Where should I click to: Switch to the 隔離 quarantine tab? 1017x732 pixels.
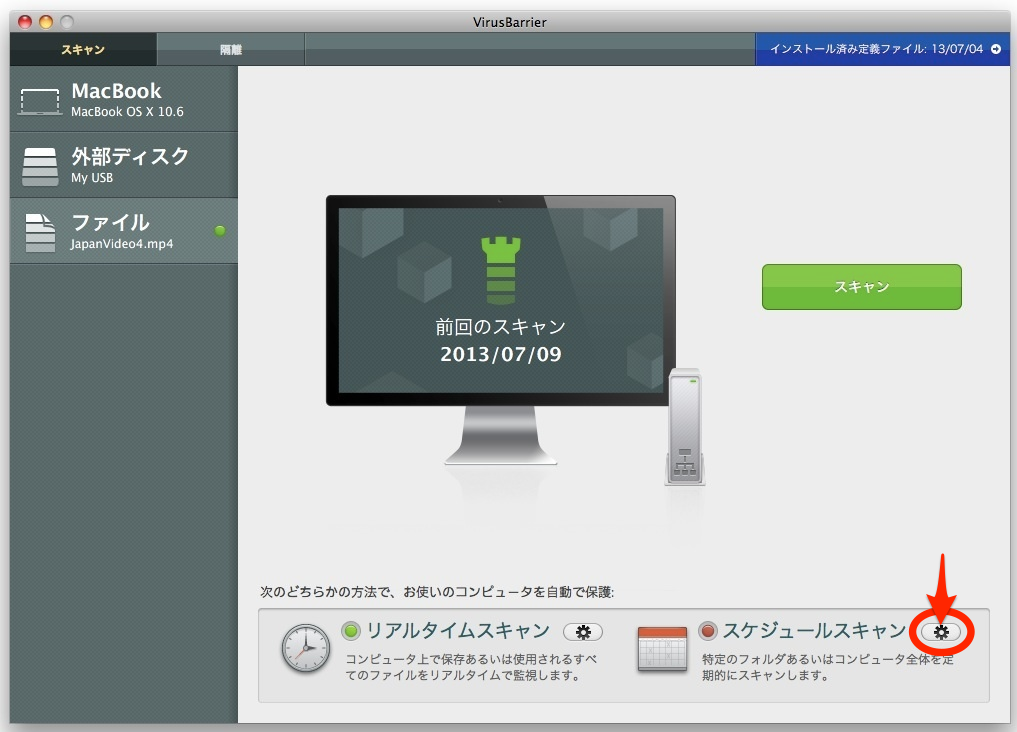[231, 49]
